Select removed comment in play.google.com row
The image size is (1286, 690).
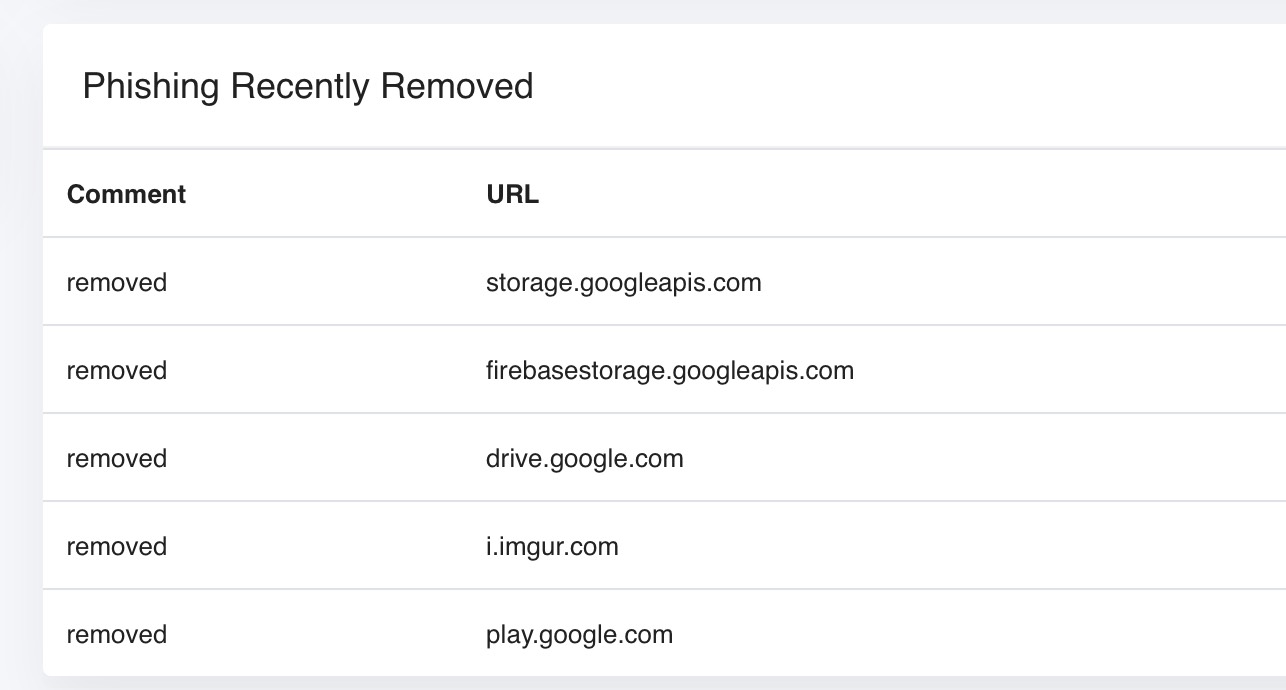coord(117,635)
